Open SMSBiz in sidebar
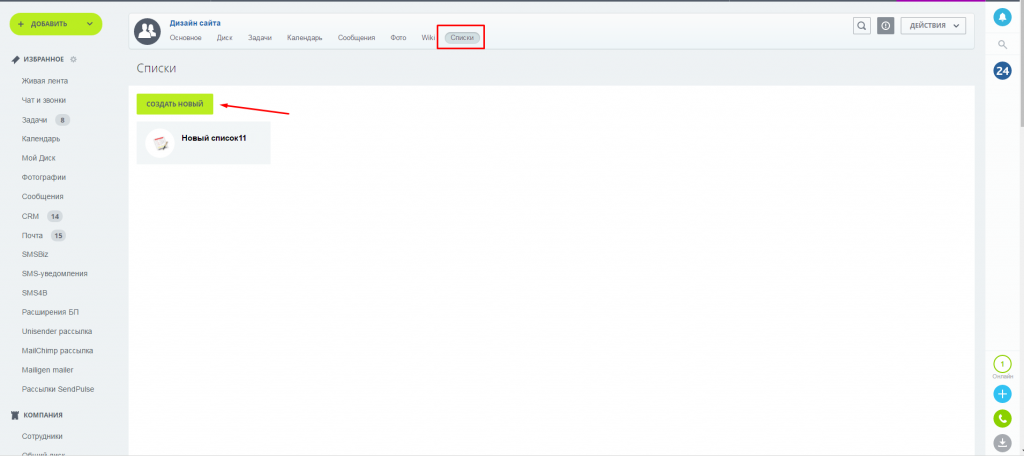1024x456 pixels. tap(35, 254)
